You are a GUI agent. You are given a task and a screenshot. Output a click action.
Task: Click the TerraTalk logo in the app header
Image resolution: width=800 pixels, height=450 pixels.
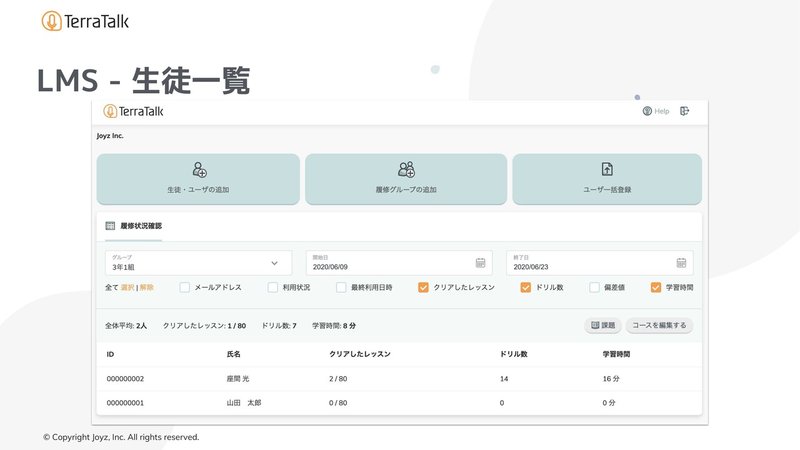[x=133, y=111]
